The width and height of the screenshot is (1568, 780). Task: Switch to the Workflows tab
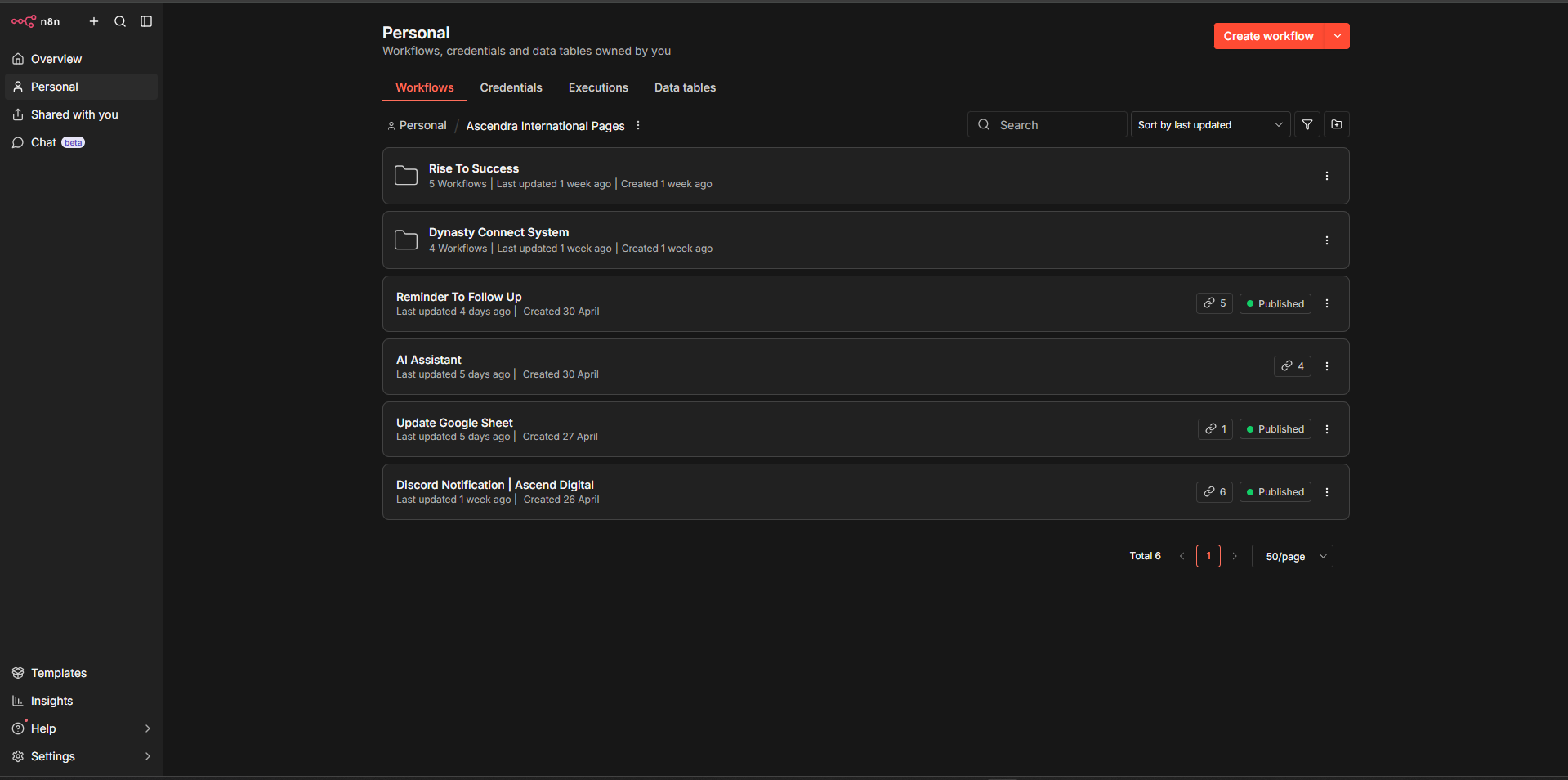[424, 87]
